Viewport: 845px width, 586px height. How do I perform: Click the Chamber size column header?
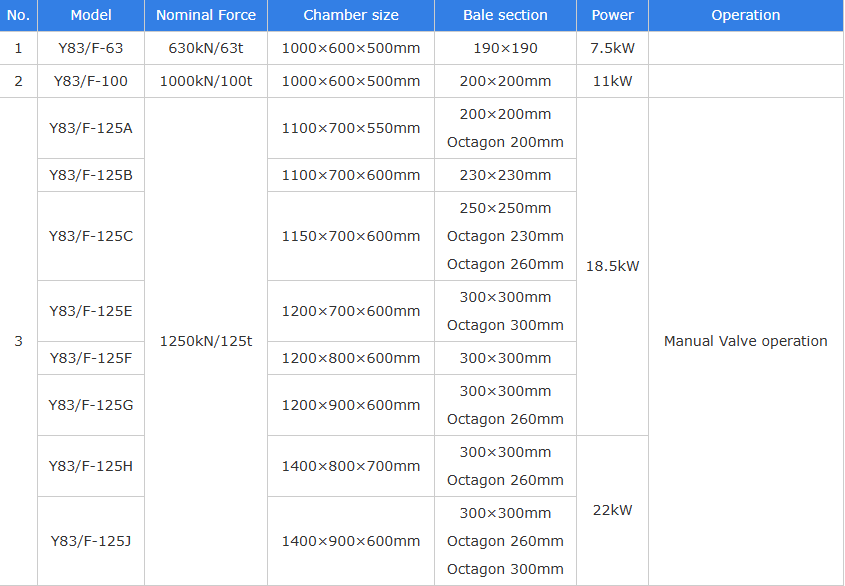351,15
